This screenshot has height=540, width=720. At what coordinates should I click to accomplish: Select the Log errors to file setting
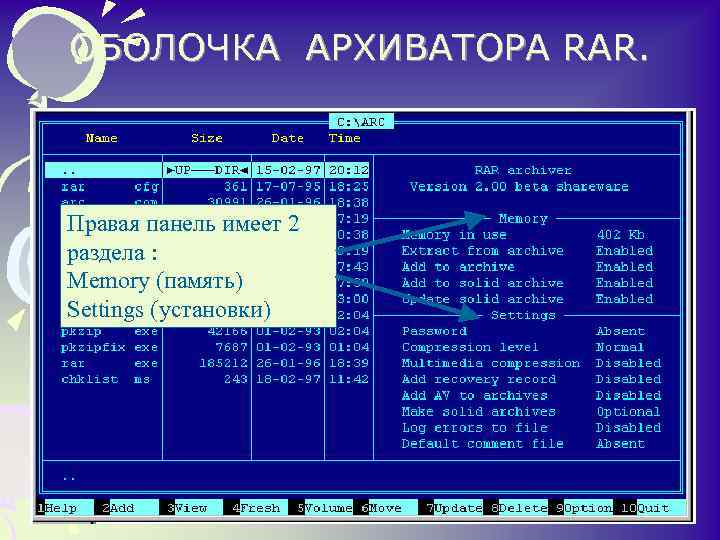[475, 428]
